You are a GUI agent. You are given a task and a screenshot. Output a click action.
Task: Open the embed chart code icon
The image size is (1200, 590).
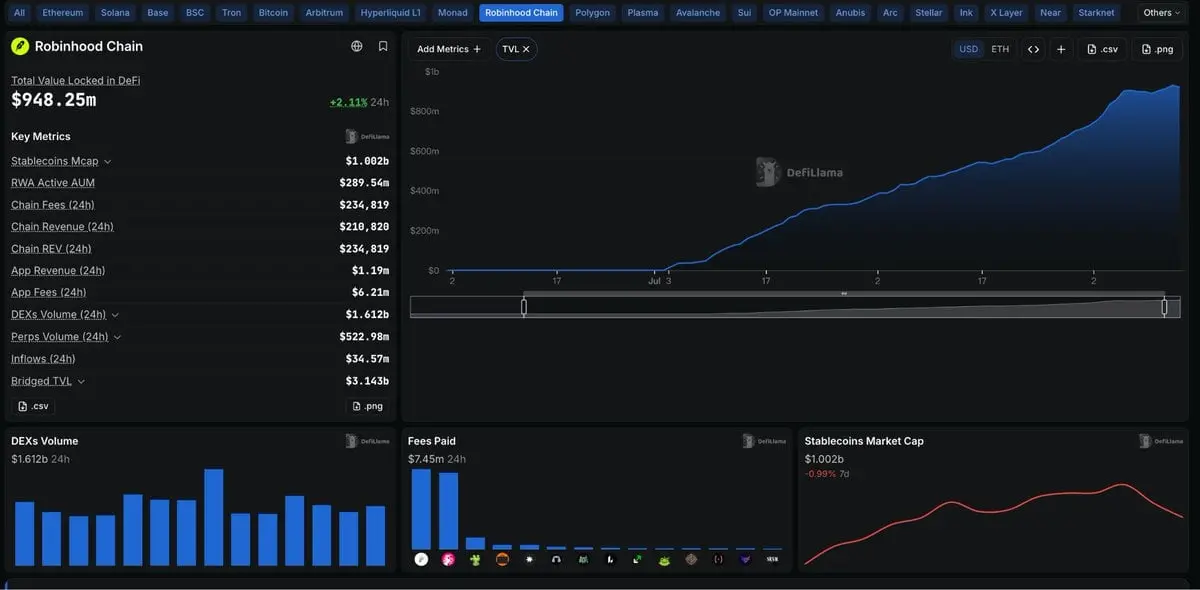pos(1033,49)
